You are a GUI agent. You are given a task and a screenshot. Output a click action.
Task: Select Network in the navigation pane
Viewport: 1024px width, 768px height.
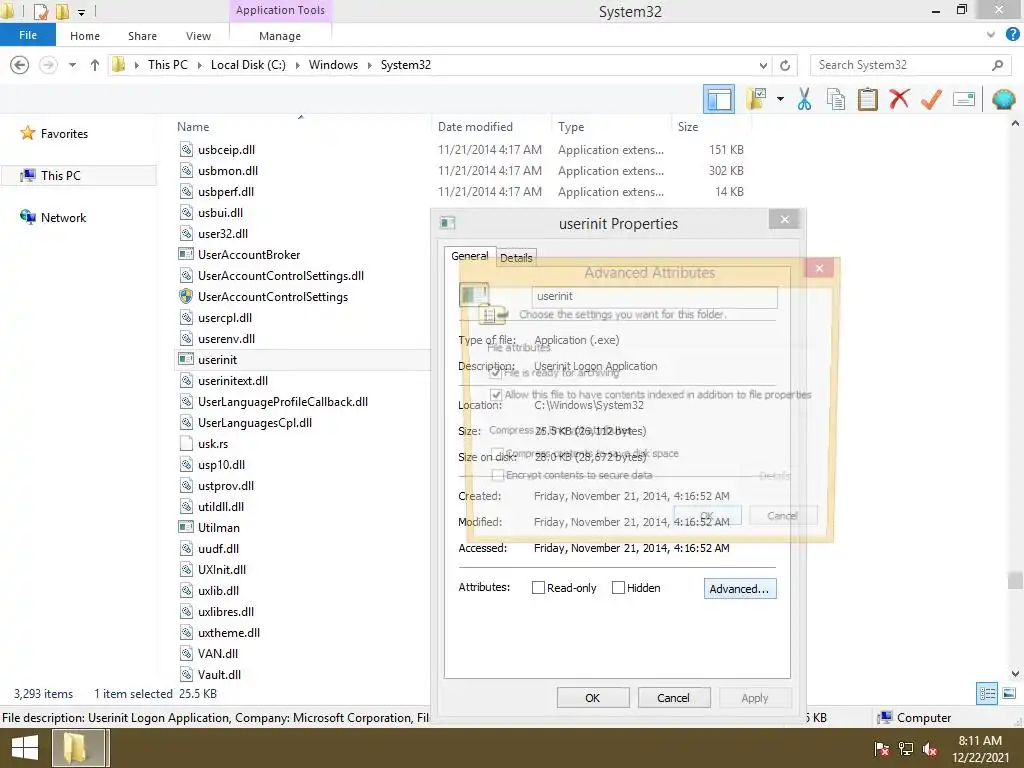[x=63, y=217]
